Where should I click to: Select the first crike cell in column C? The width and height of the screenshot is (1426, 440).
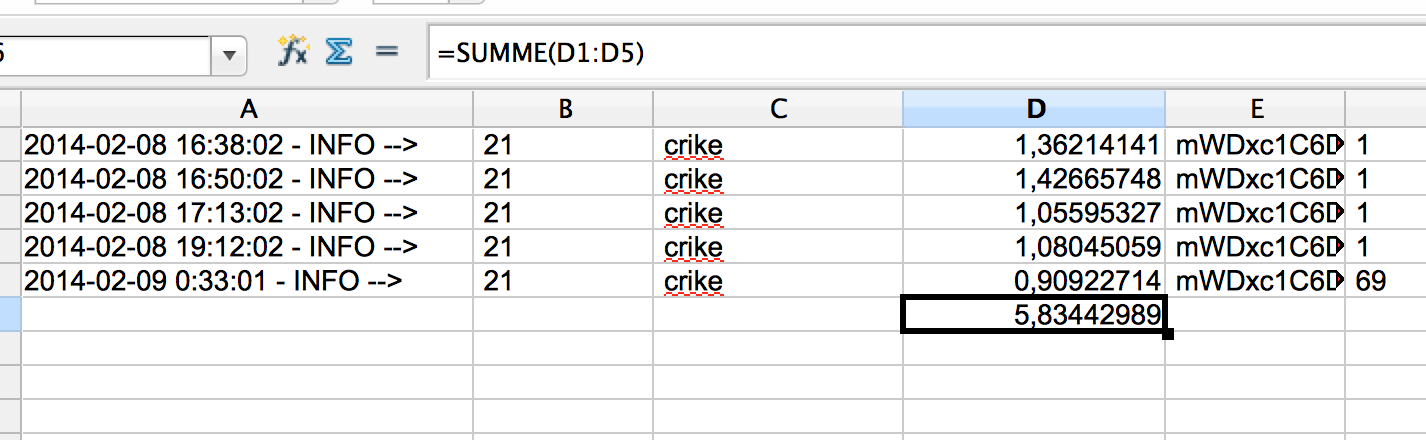(778, 145)
